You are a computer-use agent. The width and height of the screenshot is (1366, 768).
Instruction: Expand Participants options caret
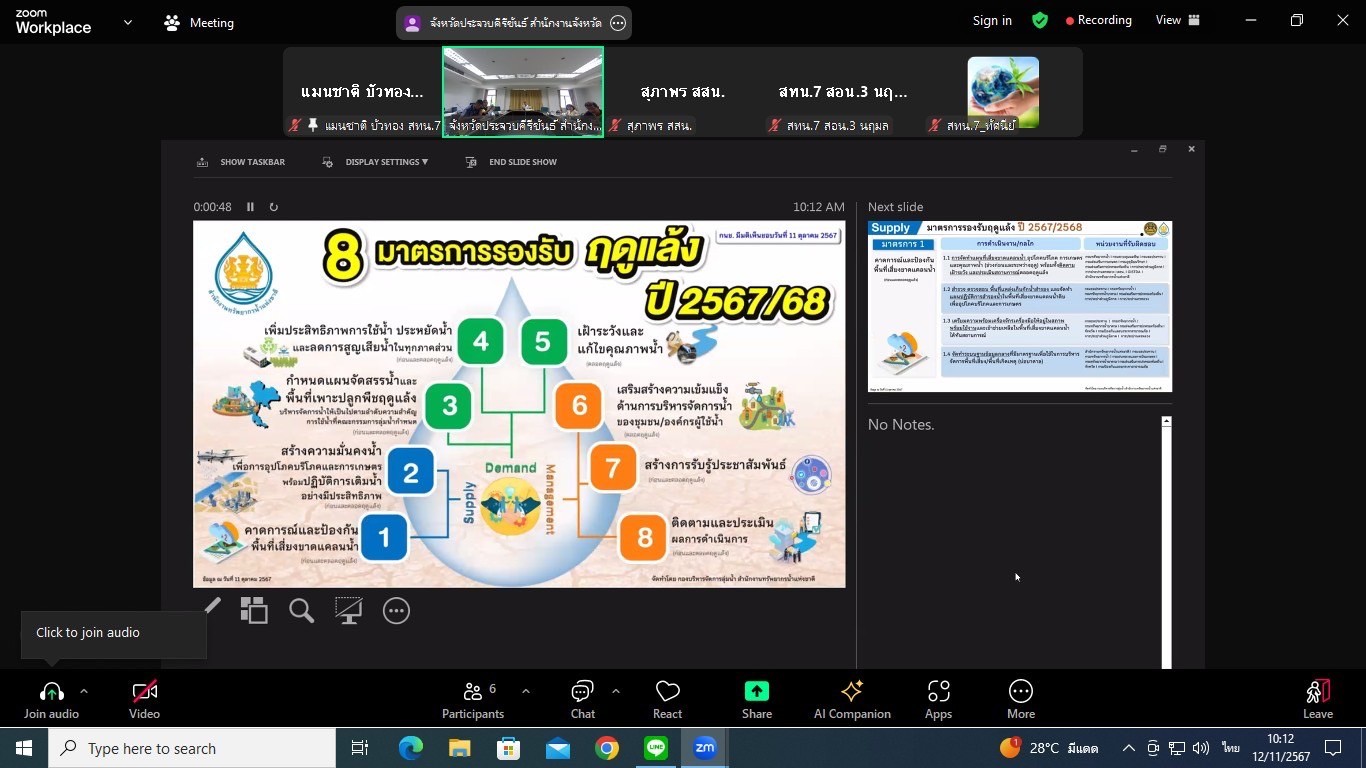coord(526,691)
